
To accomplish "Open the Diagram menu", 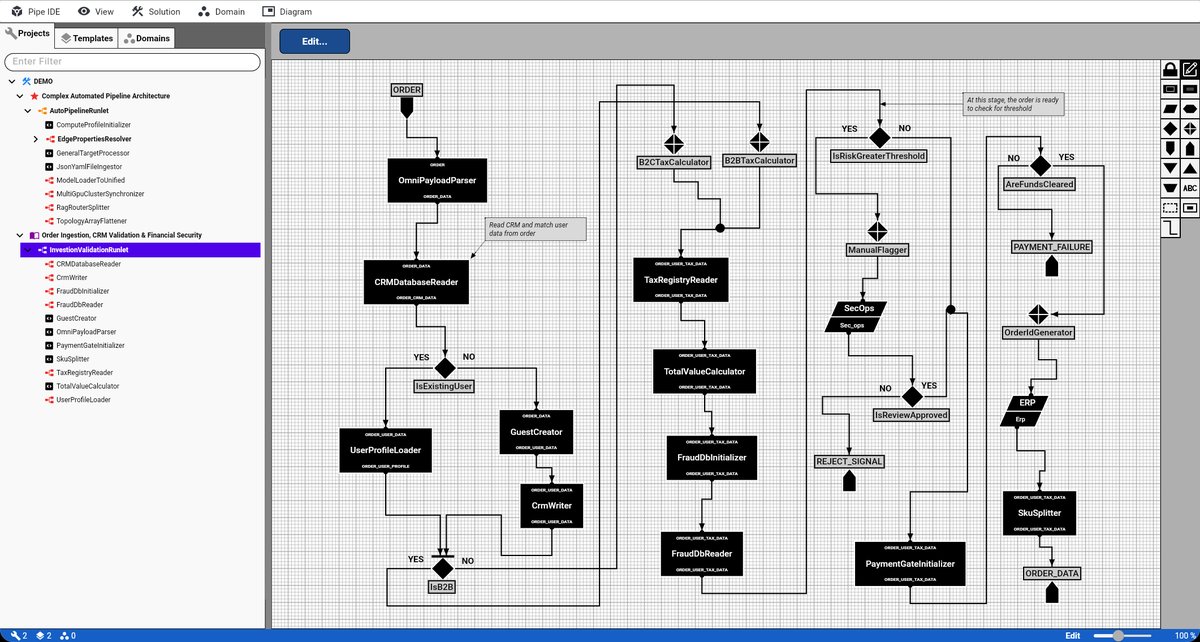I will 287,12.
